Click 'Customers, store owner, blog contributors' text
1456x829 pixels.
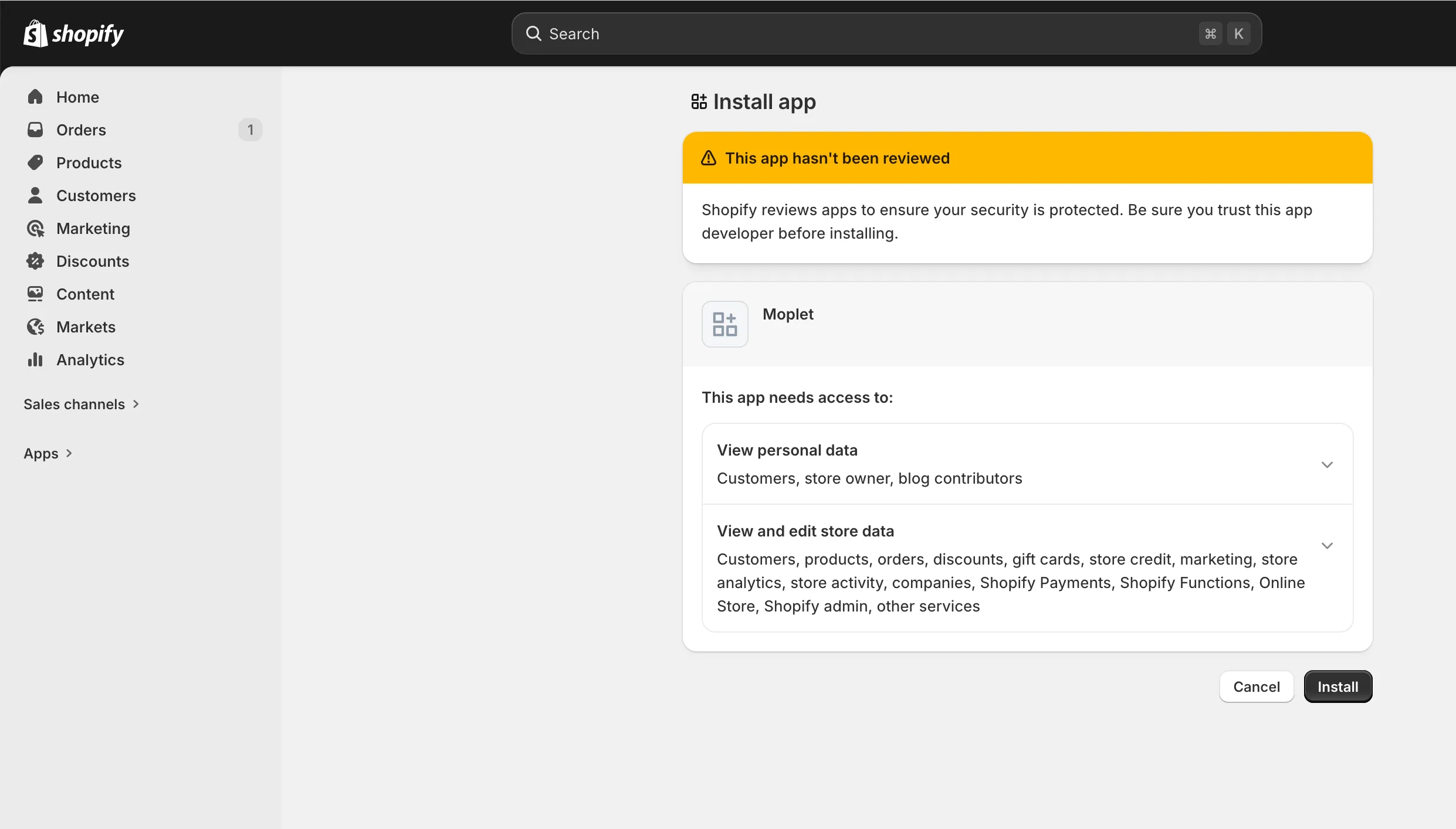coord(869,478)
